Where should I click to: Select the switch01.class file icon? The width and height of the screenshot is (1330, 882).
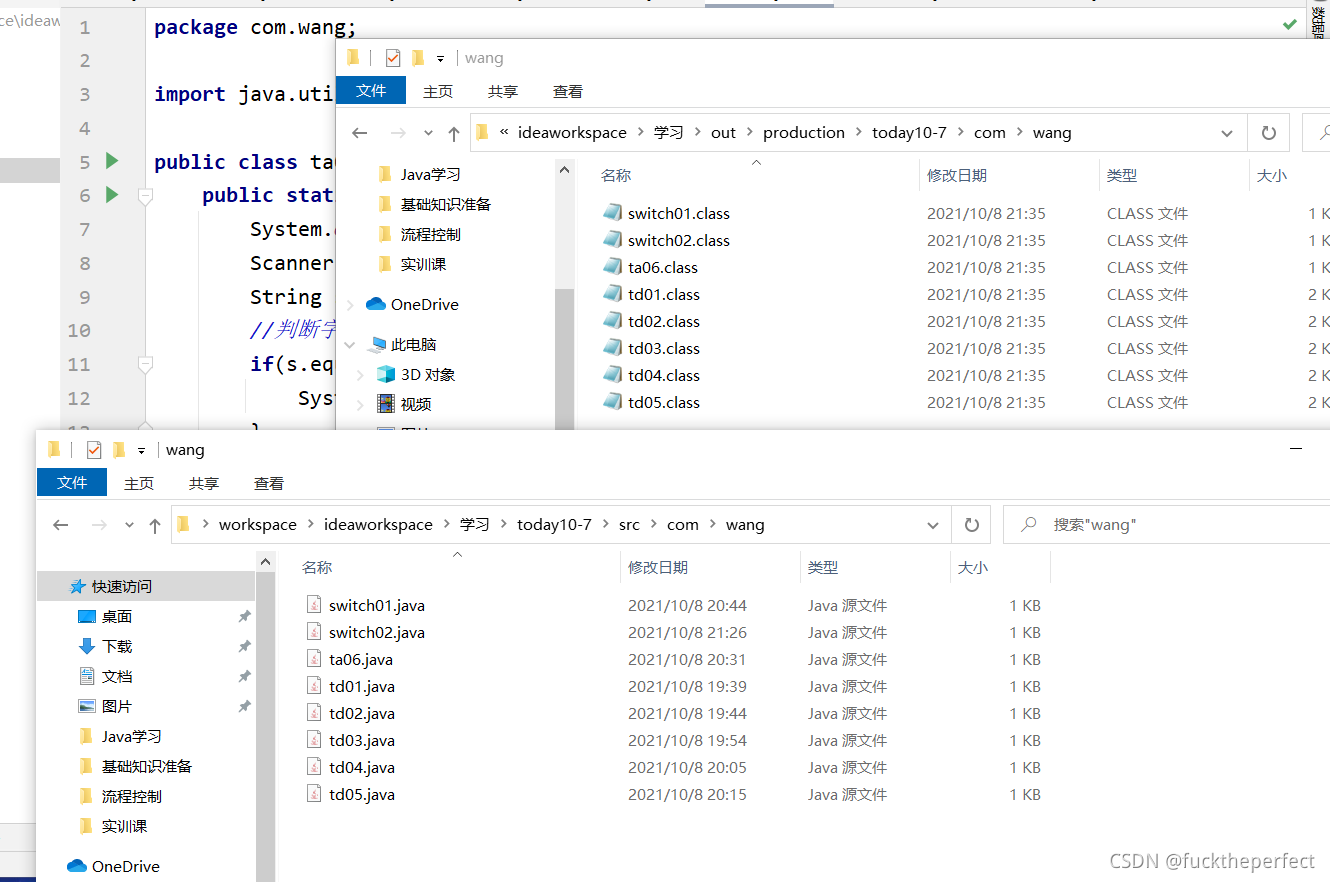(613, 213)
